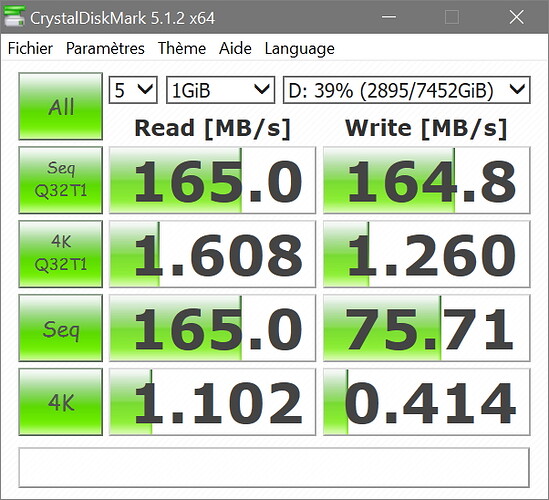Viewport: 549px width, 500px height.
Task: Open the drive D: selection dropdown
Action: point(406,90)
